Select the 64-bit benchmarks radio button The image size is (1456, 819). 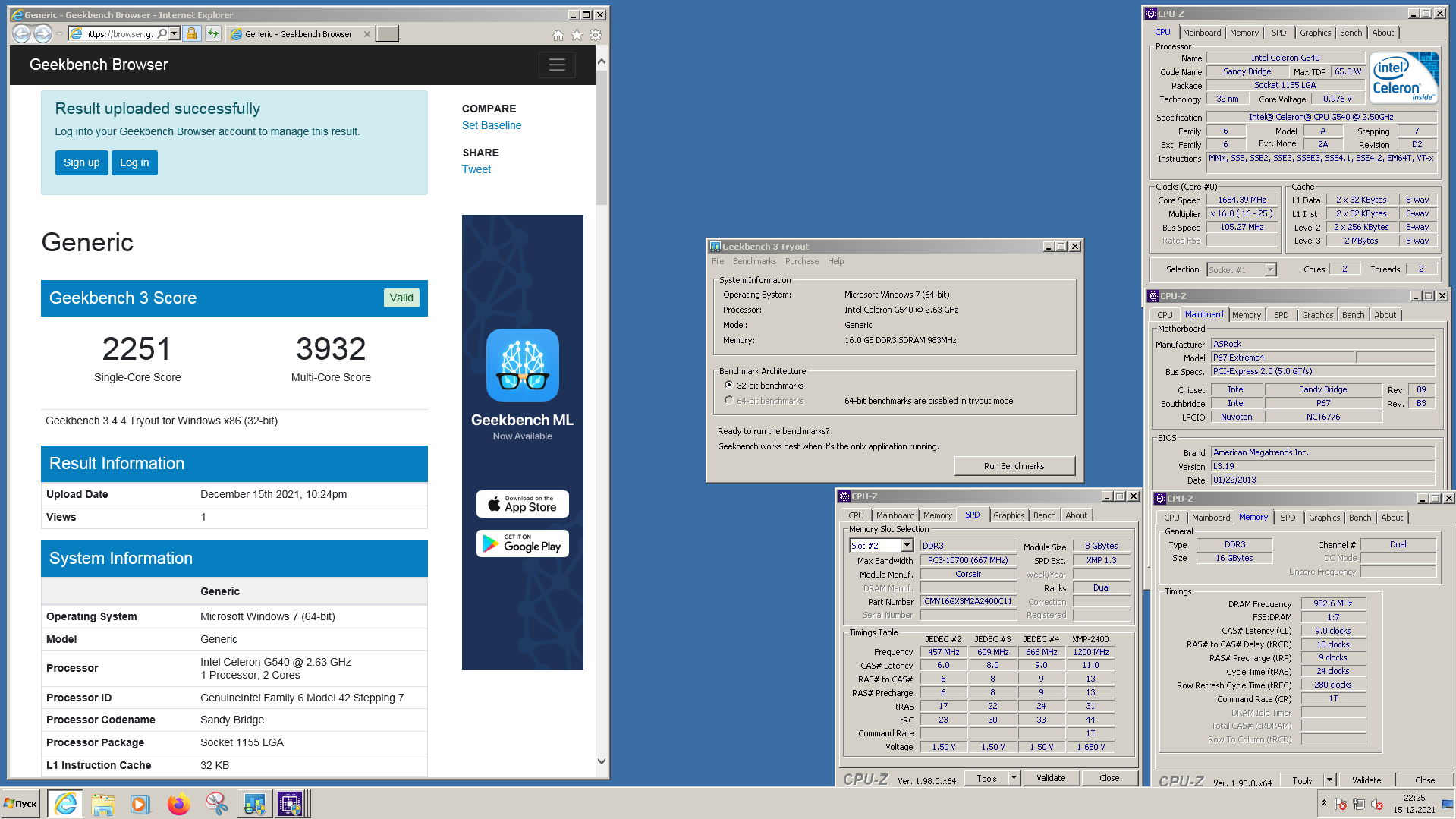[x=728, y=401]
